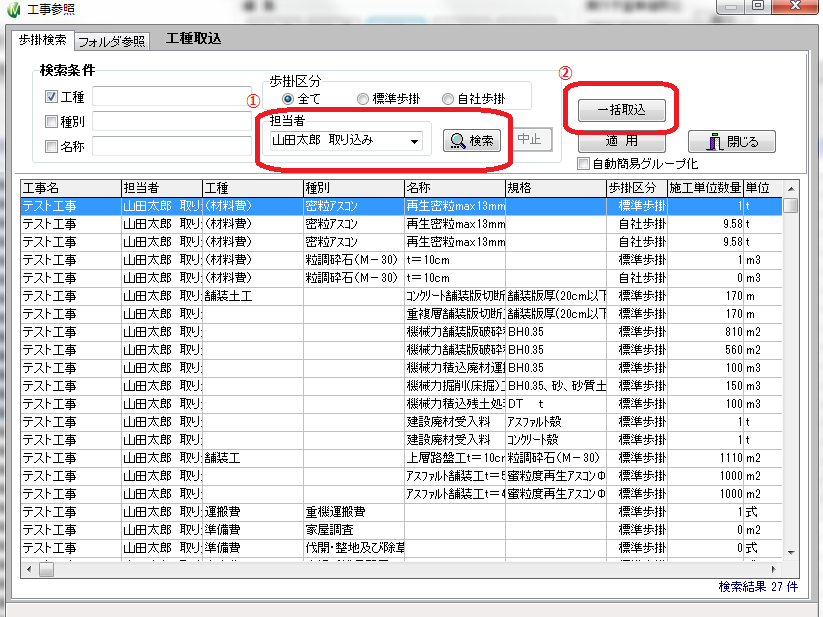Viewport: 823px width, 617px height.
Task: Select the row with 舗装土工
Action: pos(402,296)
